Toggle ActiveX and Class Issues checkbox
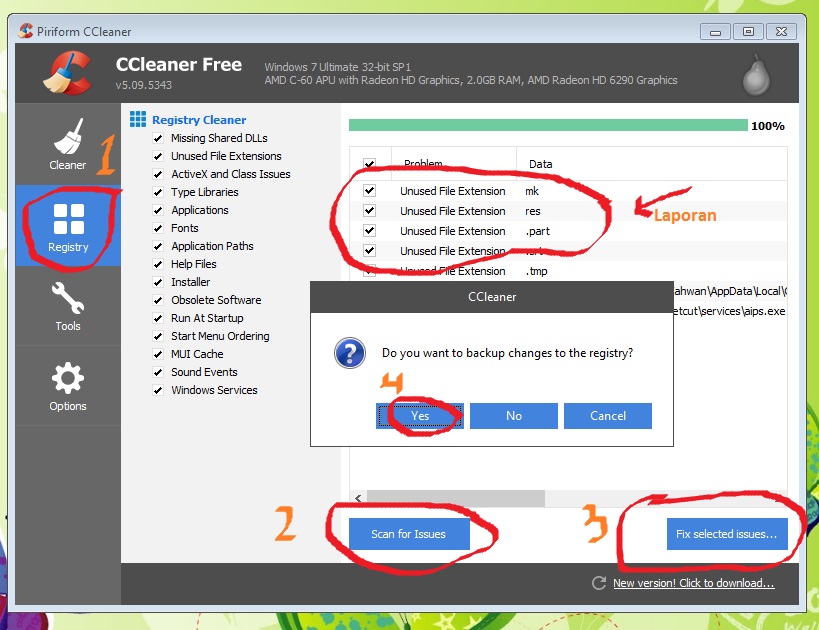Screen dimensions: 819x630 [158, 174]
